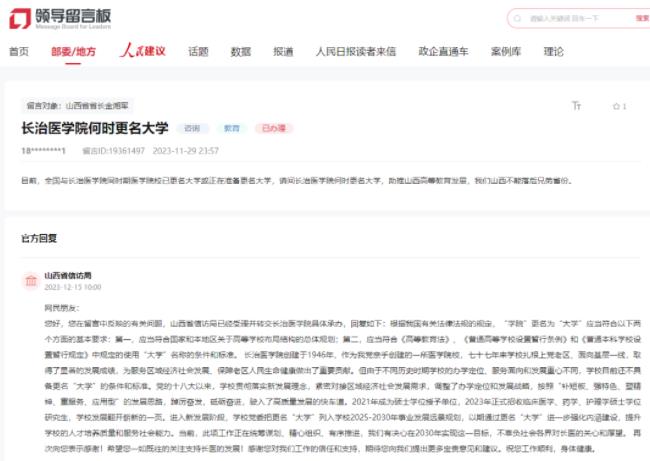650x461 pixels.
Task: Click the title 长治医学院何时更名大学
Action: tap(95, 128)
